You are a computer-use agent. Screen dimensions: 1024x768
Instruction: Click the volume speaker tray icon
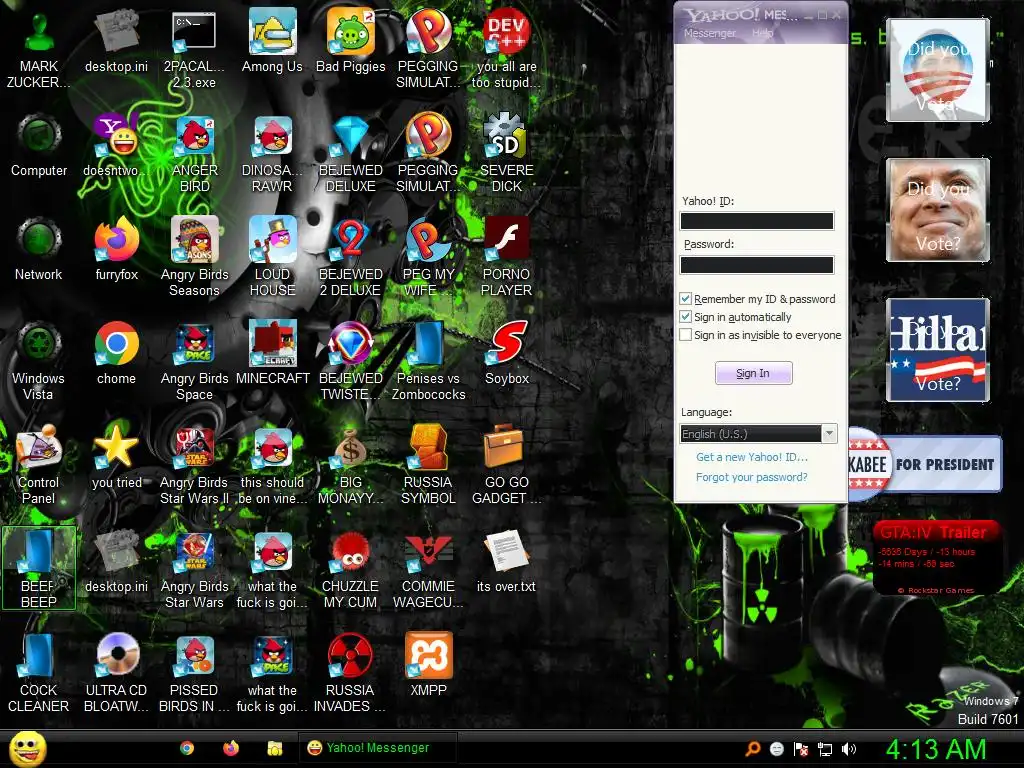tap(849, 749)
